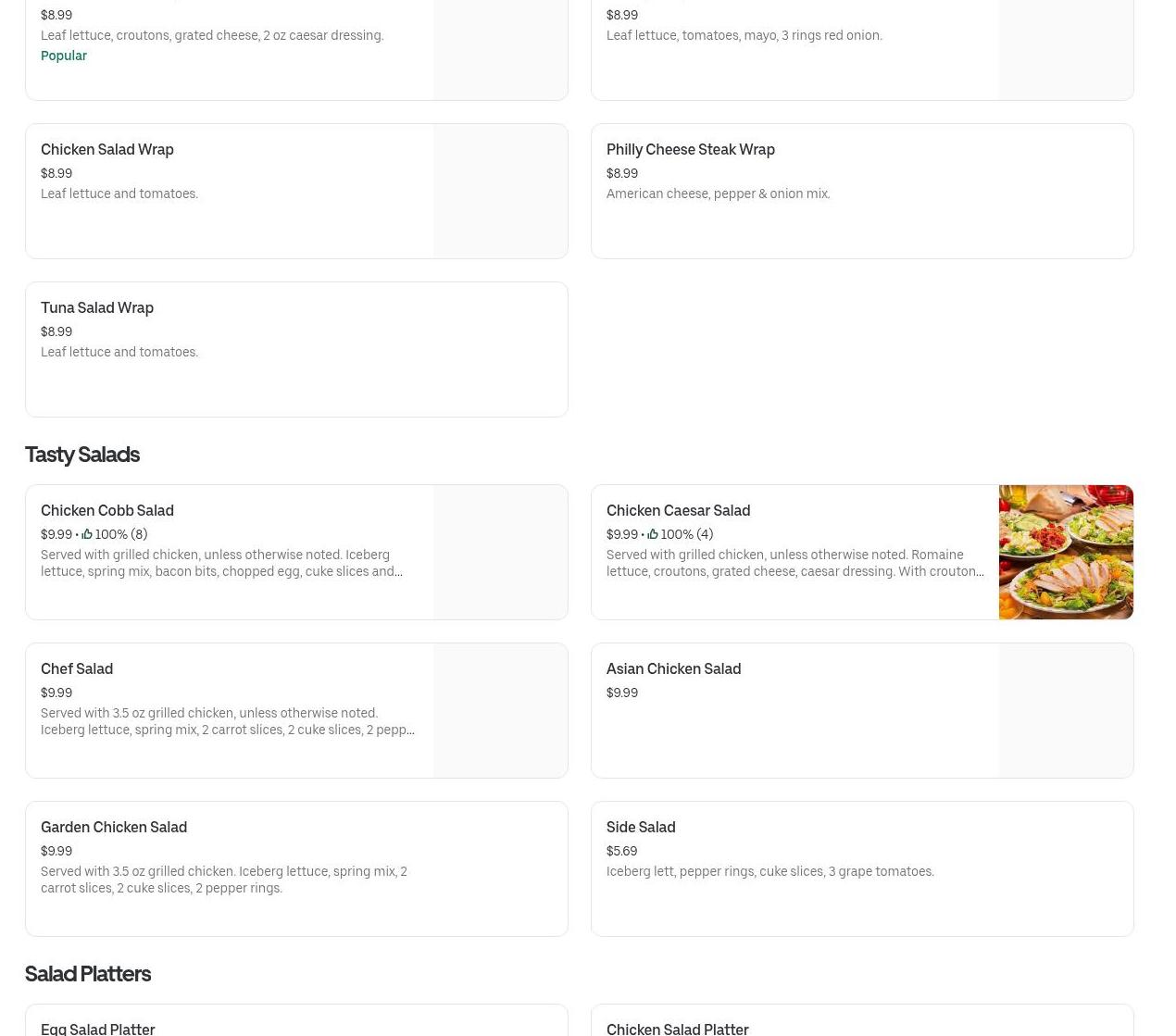Click the Salad Platters section heading

pyautogui.click(x=88, y=974)
